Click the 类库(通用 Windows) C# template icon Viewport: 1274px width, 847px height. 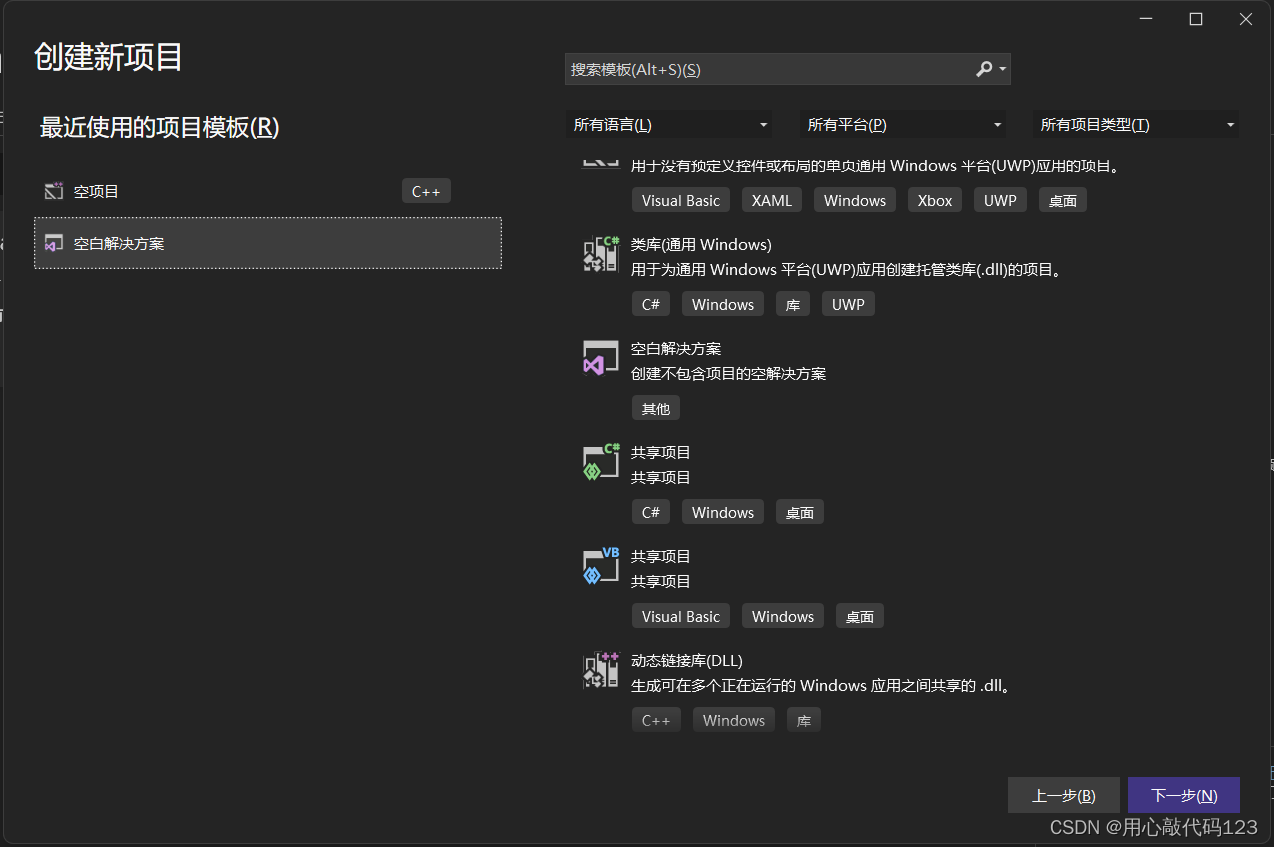click(x=601, y=255)
